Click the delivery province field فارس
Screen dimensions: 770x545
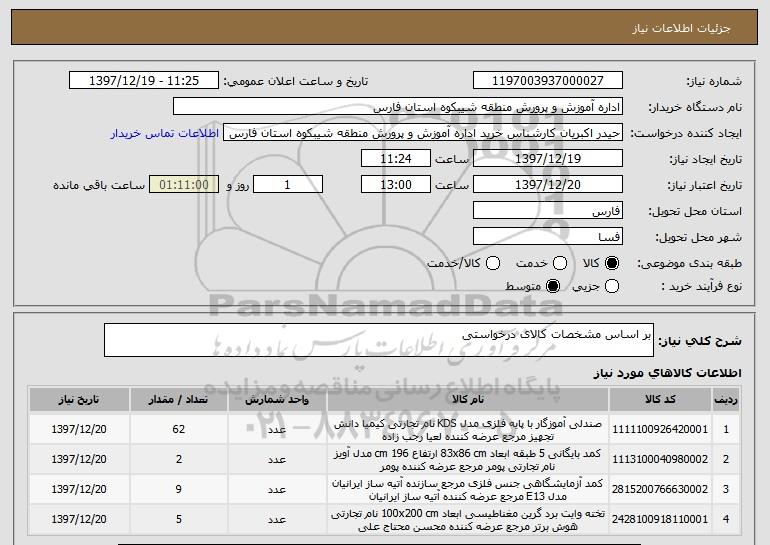click(548, 211)
